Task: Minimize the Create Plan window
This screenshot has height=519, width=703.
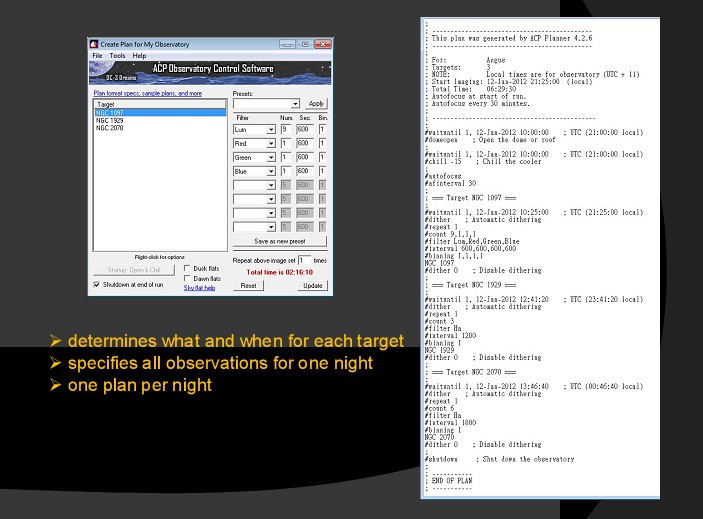Action: click(287, 44)
